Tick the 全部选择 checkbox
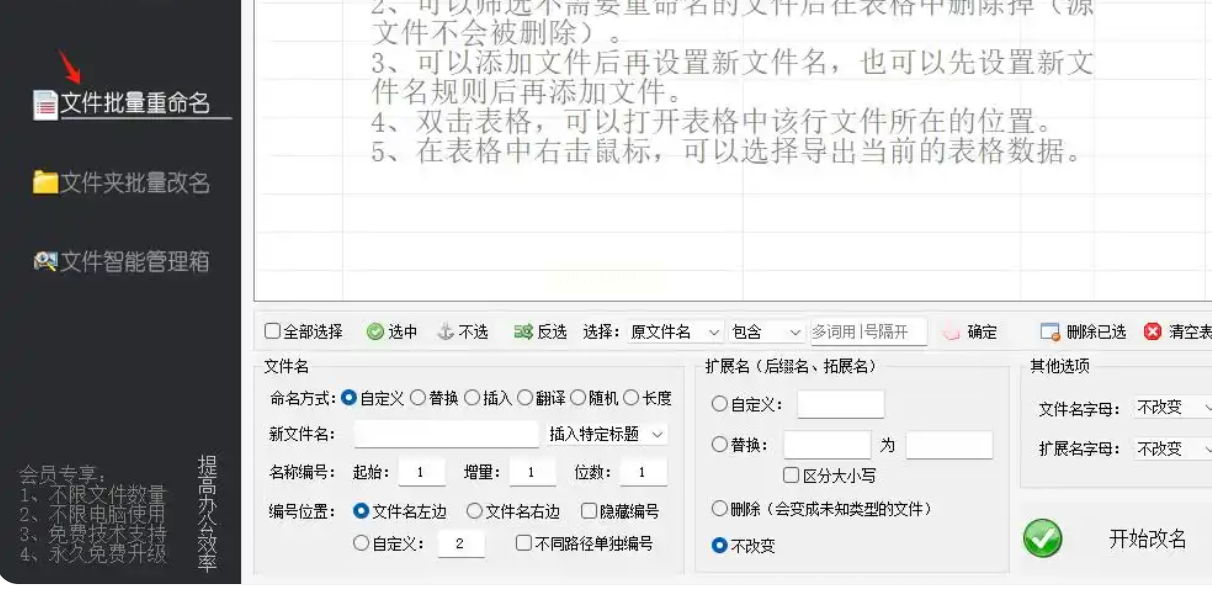This screenshot has height=592, width=1212. [x=272, y=331]
